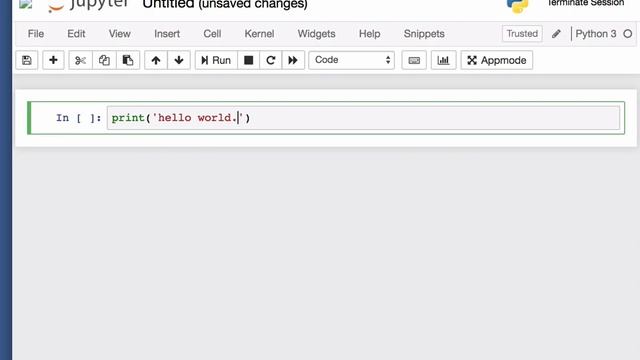Click the In [ ]: cell prompt
The width and height of the screenshot is (640, 360).
79,118
